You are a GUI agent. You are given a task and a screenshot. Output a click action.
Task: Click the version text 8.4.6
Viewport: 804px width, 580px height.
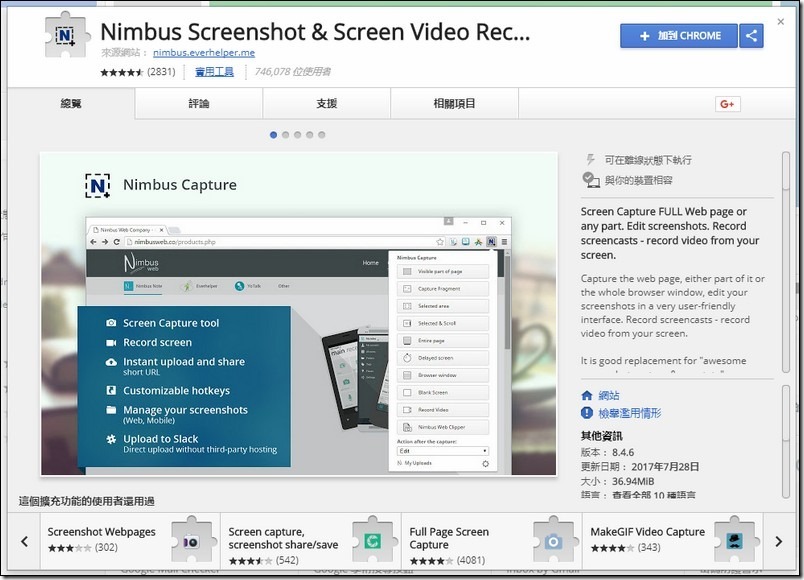623,452
